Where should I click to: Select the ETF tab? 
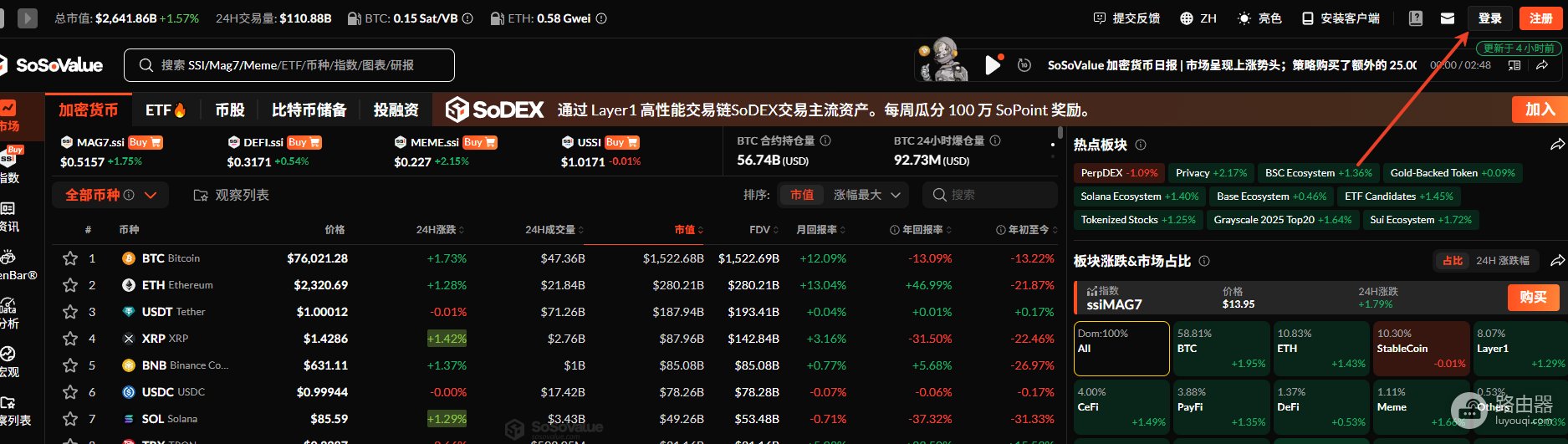(166, 110)
